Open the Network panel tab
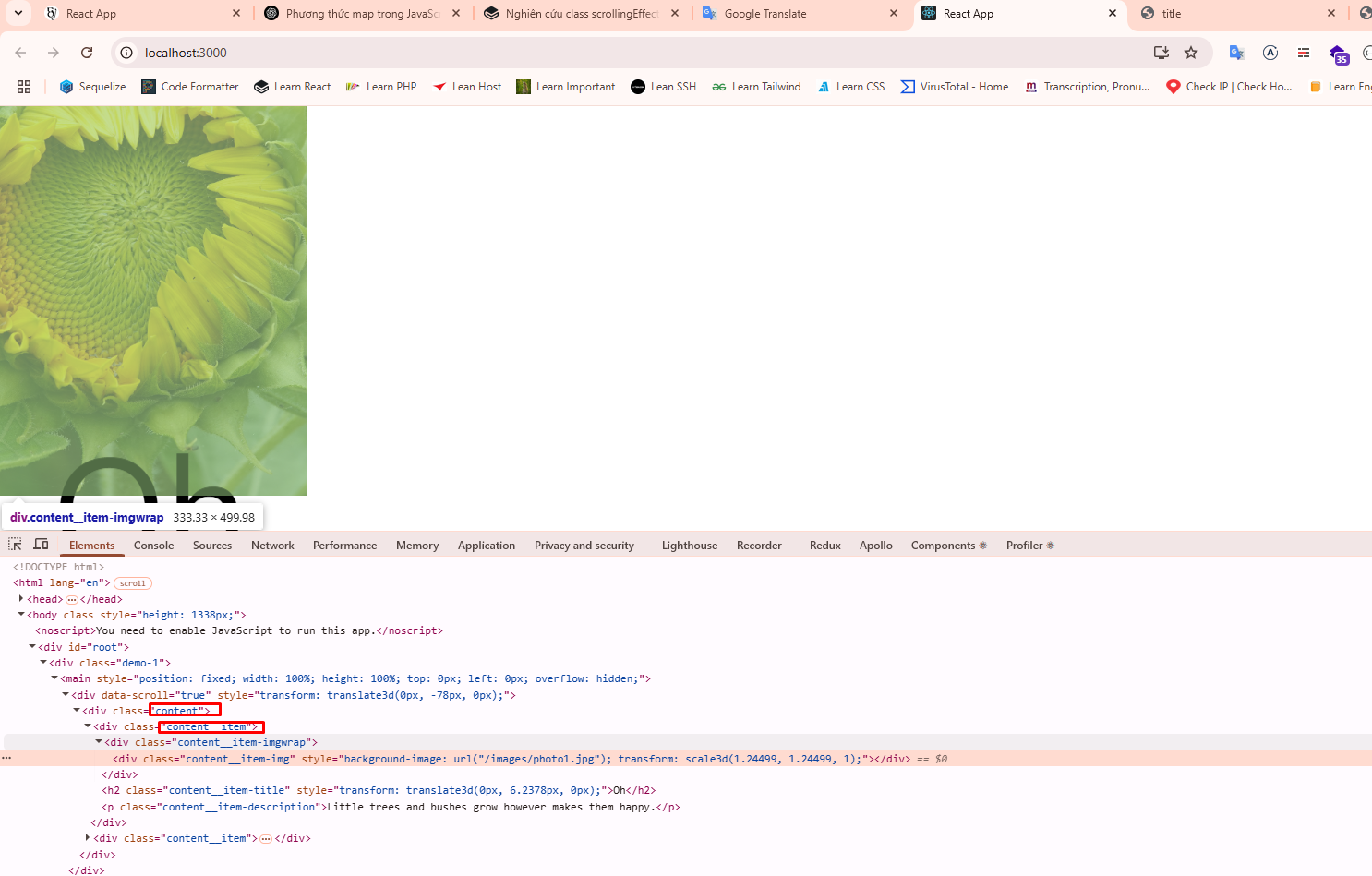The width and height of the screenshot is (1372, 876). (272, 546)
